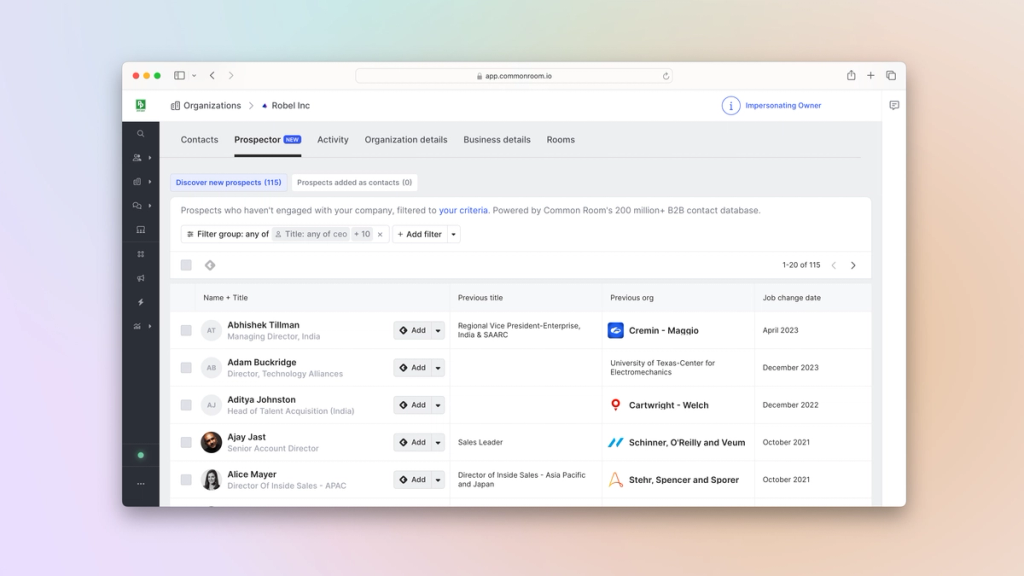
Task: Expand the contacts sidebar submenu arrow
Action: click(x=150, y=158)
